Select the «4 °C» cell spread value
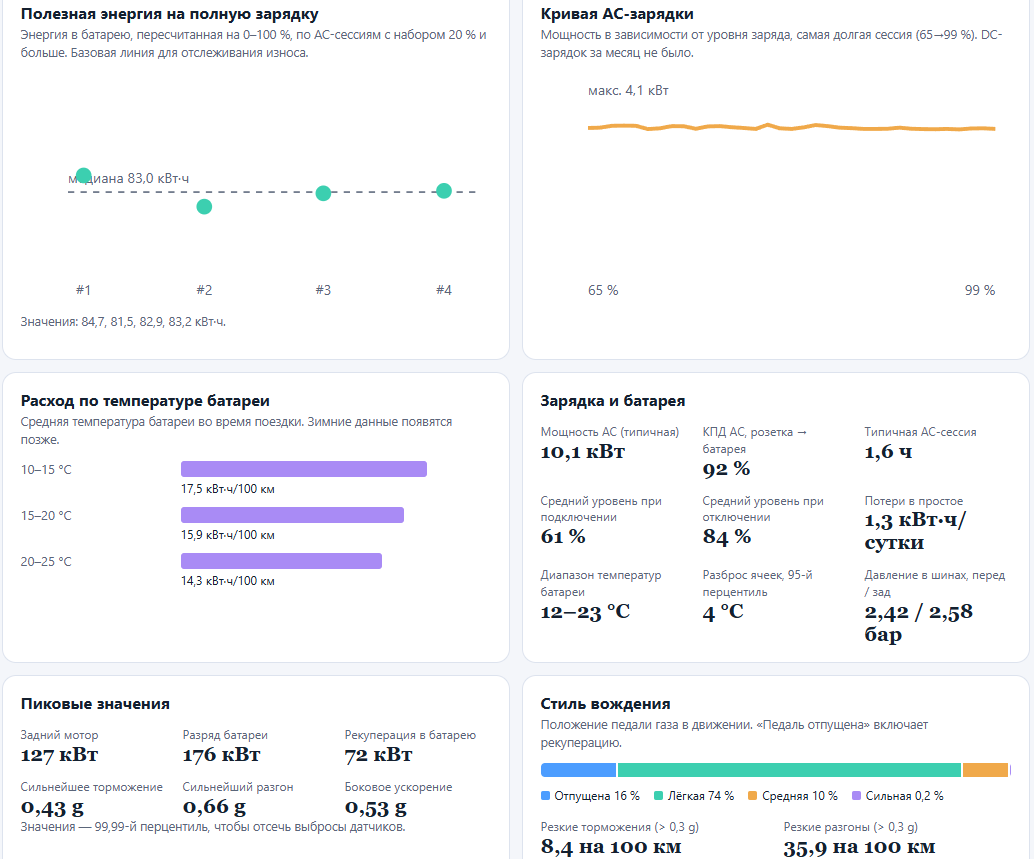1034x859 pixels. pos(723,612)
